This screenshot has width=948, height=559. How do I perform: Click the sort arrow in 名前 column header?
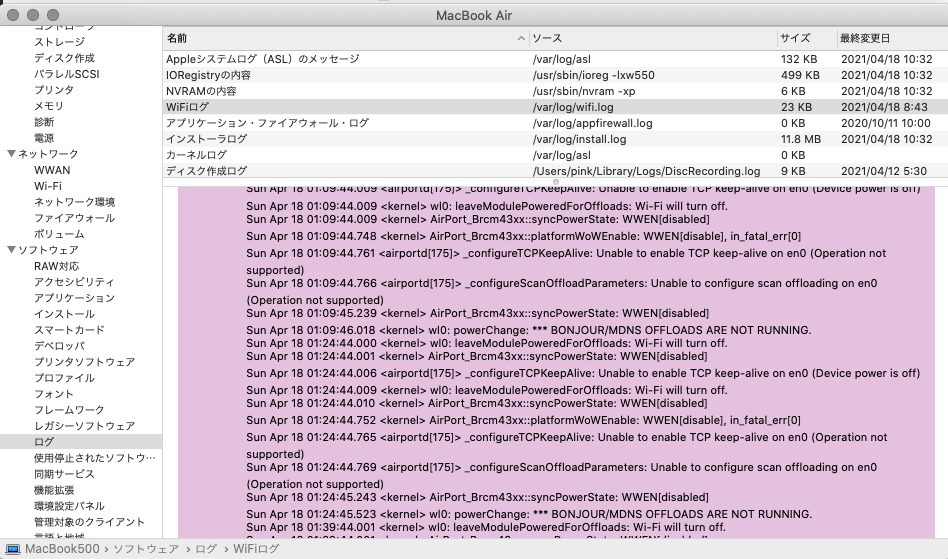(x=521, y=38)
